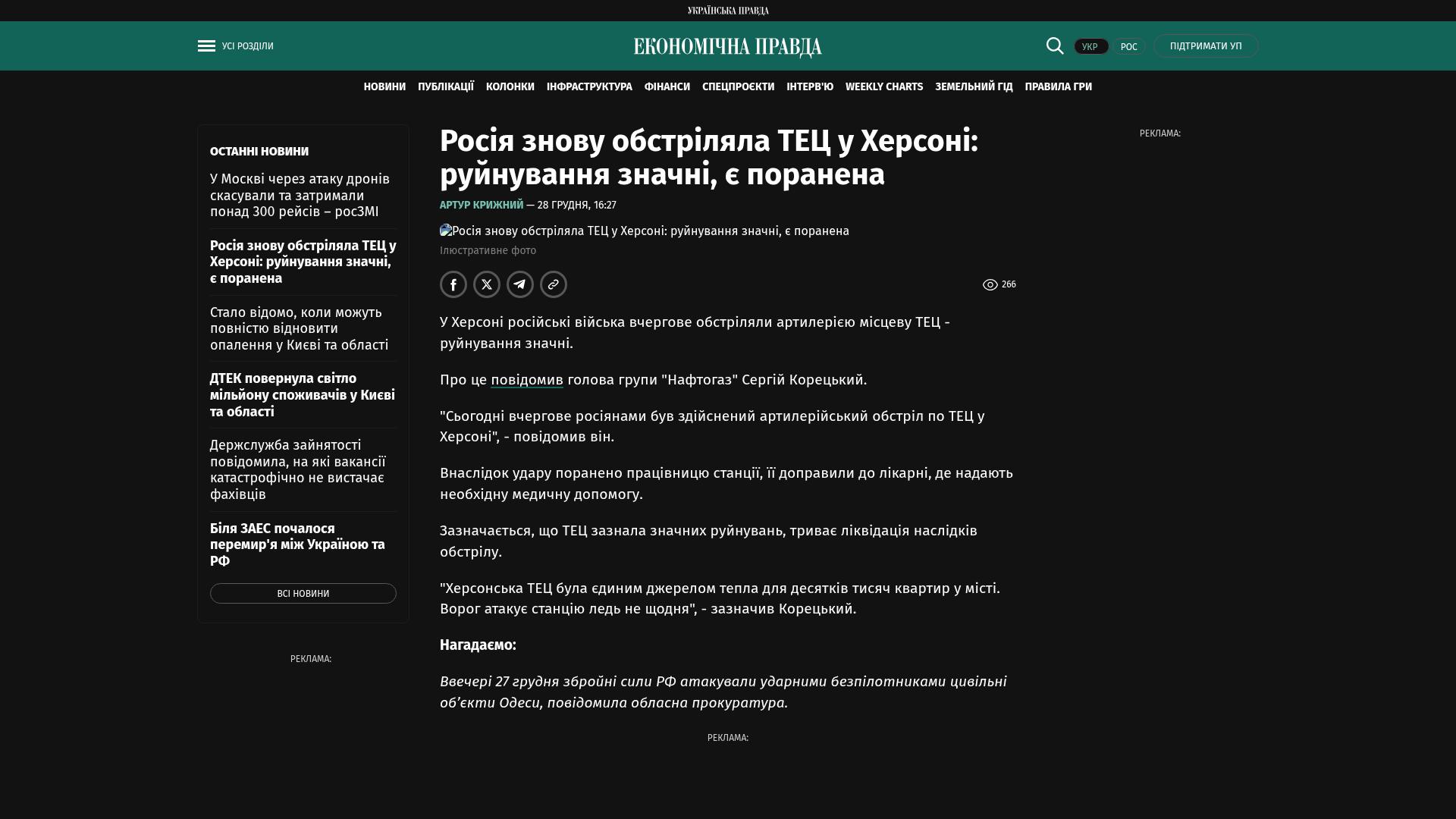Click the Всі новини button
The image size is (1456, 819).
[303, 594]
